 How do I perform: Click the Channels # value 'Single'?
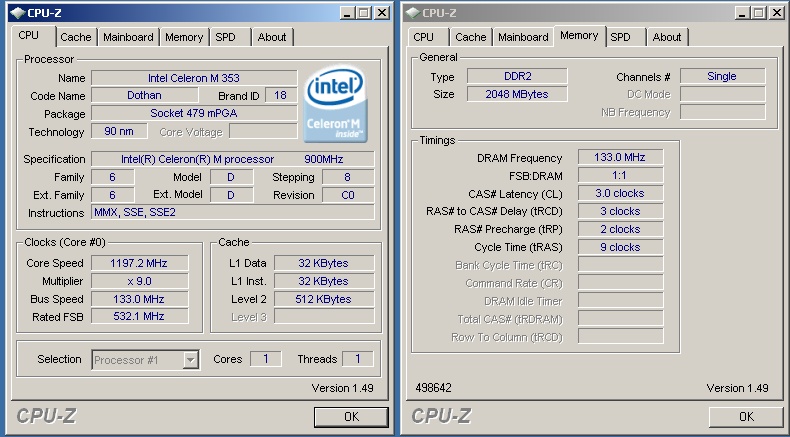(x=722, y=76)
